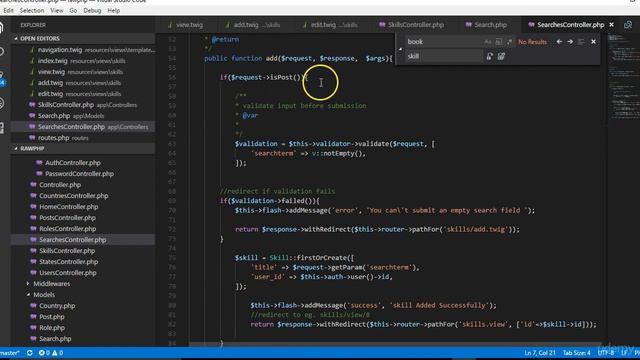Click the Replace All button icon
The height and width of the screenshot is (360, 640).
[501, 56]
